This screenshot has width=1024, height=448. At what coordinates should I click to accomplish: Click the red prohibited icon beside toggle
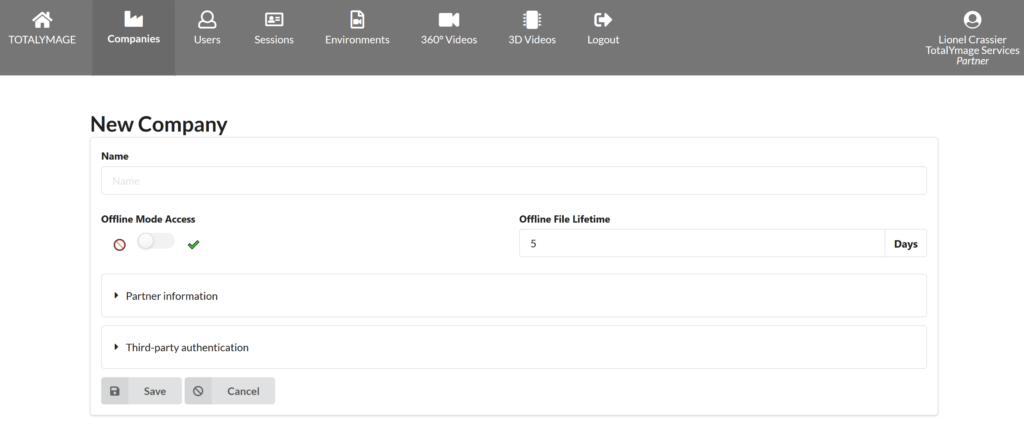tap(120, 245)
